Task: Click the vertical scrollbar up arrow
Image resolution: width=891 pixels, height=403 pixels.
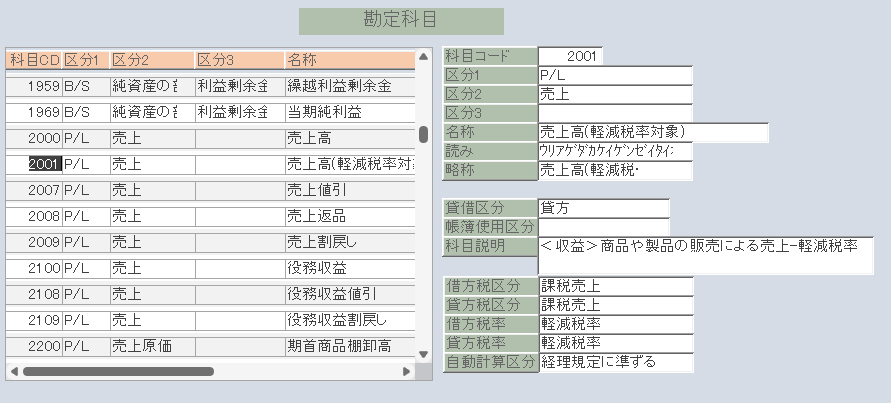Action: [423, 56]
